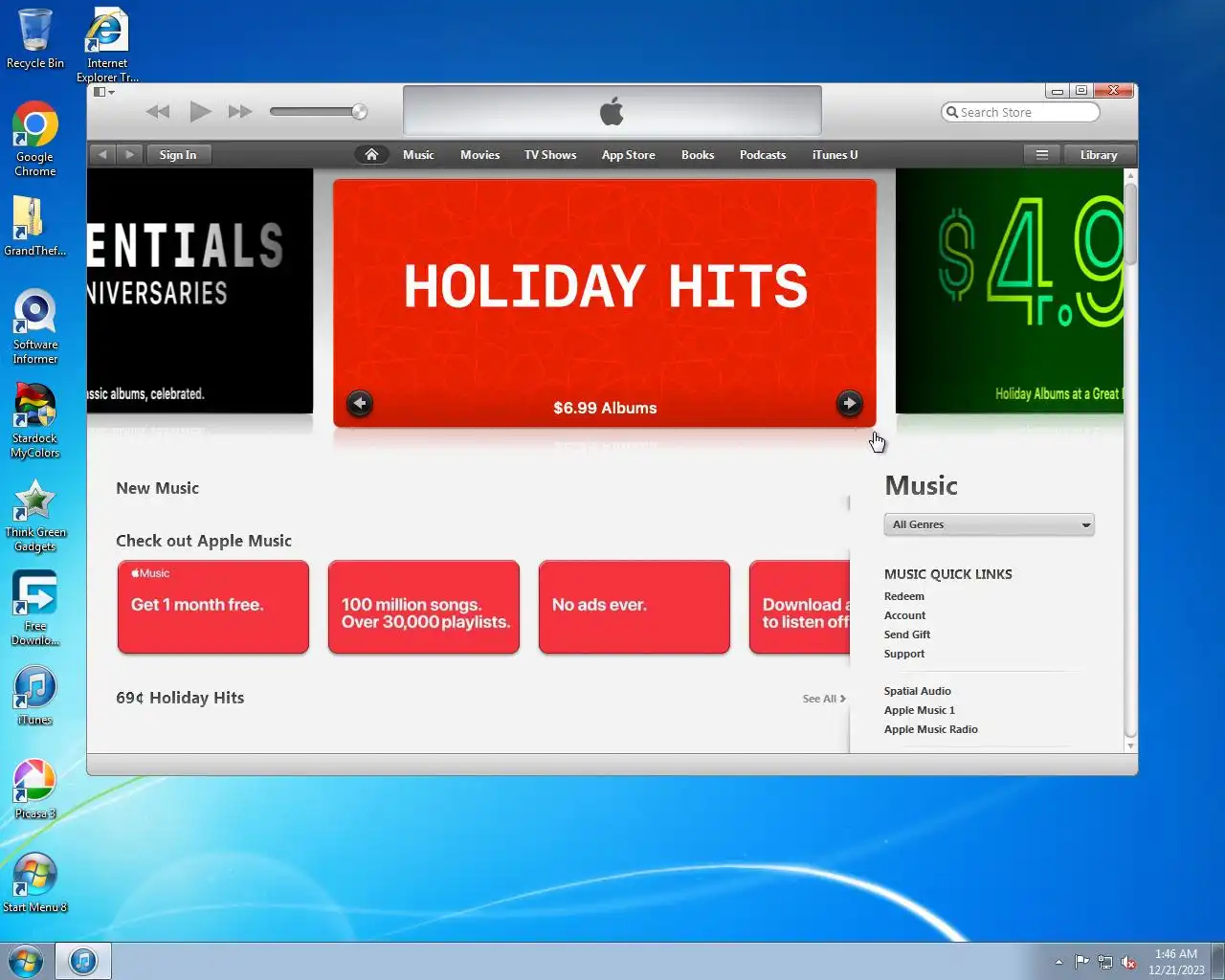Open the list menu icon beside Library
The image size is (1225, 980).
1042,154
